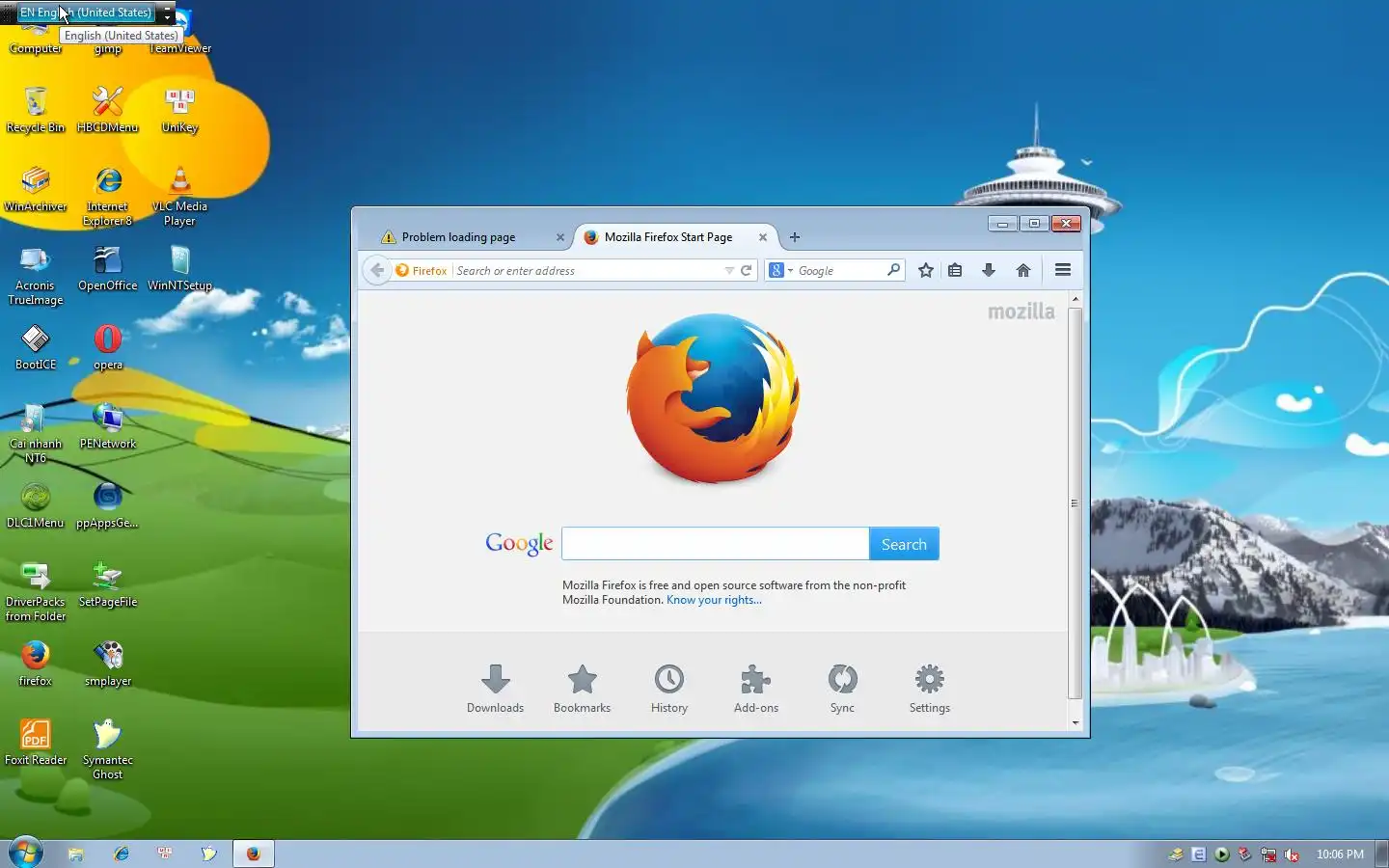
Task: Reload the current page
Action: coord(746,271)
